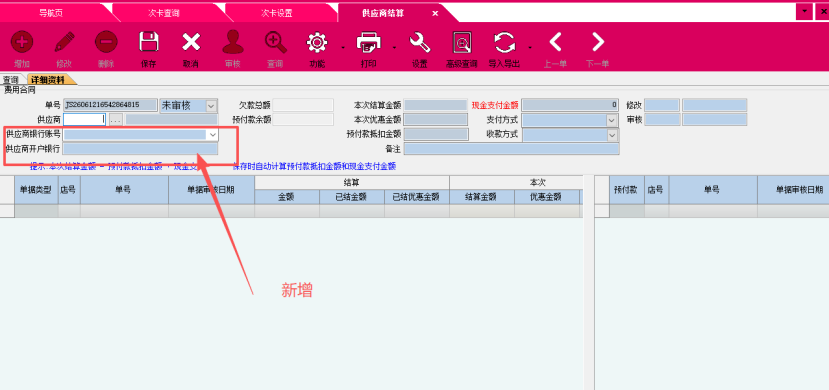829x390 pixels.
Task: Click the 删除 minus icon
Action: (106, 41)
